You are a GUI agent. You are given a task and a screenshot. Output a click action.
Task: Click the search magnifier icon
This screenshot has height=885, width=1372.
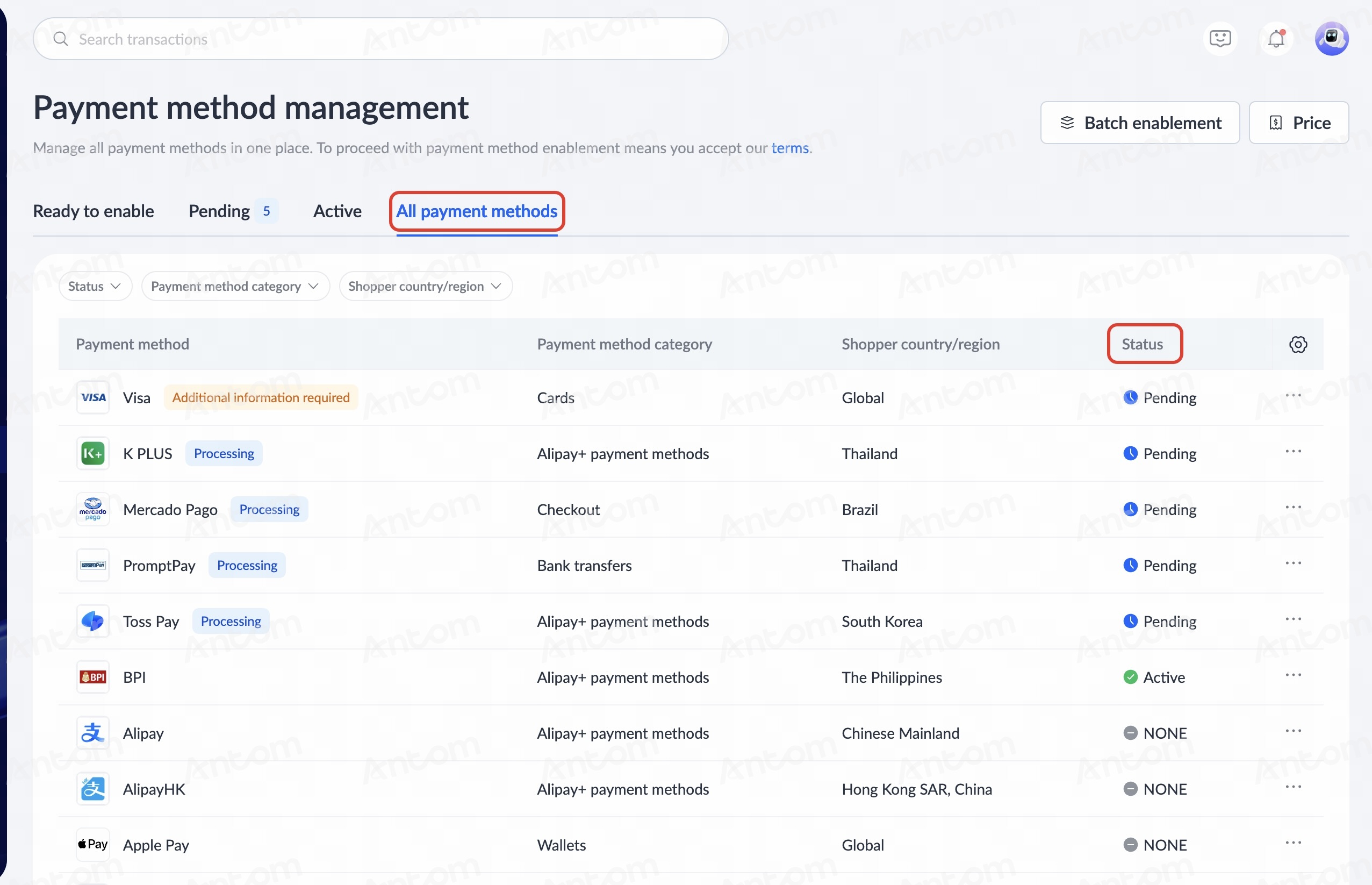tap(60, 39)
